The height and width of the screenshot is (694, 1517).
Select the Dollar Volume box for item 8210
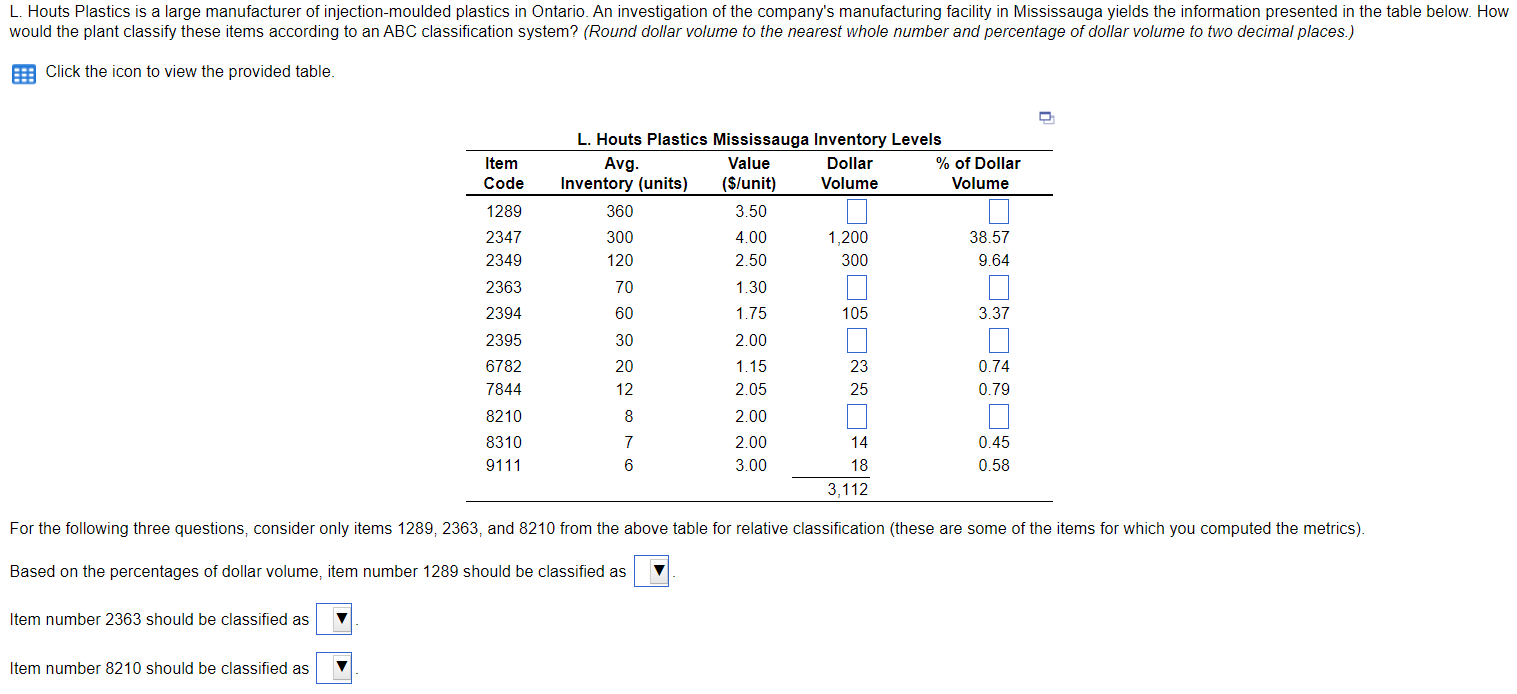[856, 416]
